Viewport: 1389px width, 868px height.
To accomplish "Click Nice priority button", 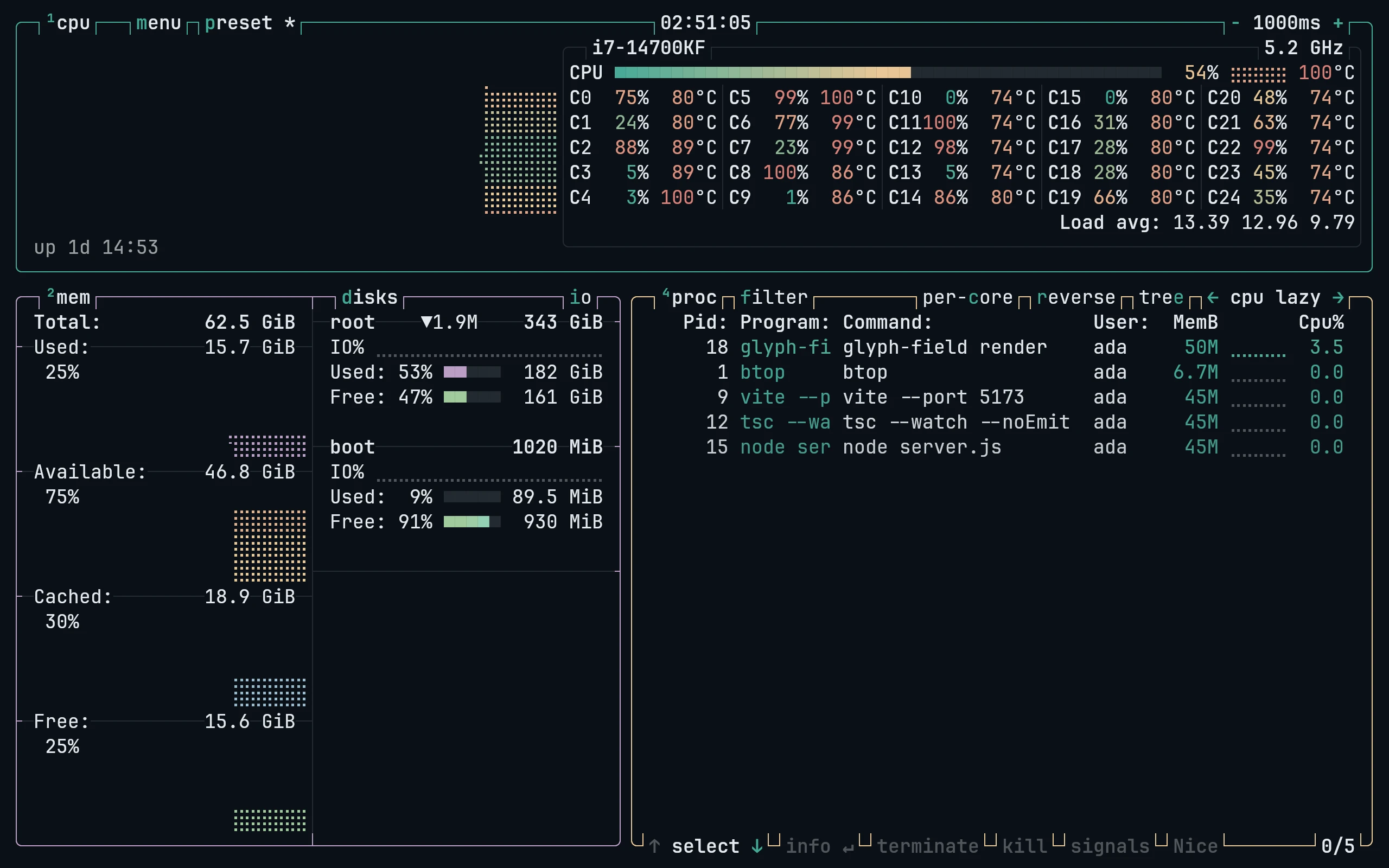I will (1196, 846).
